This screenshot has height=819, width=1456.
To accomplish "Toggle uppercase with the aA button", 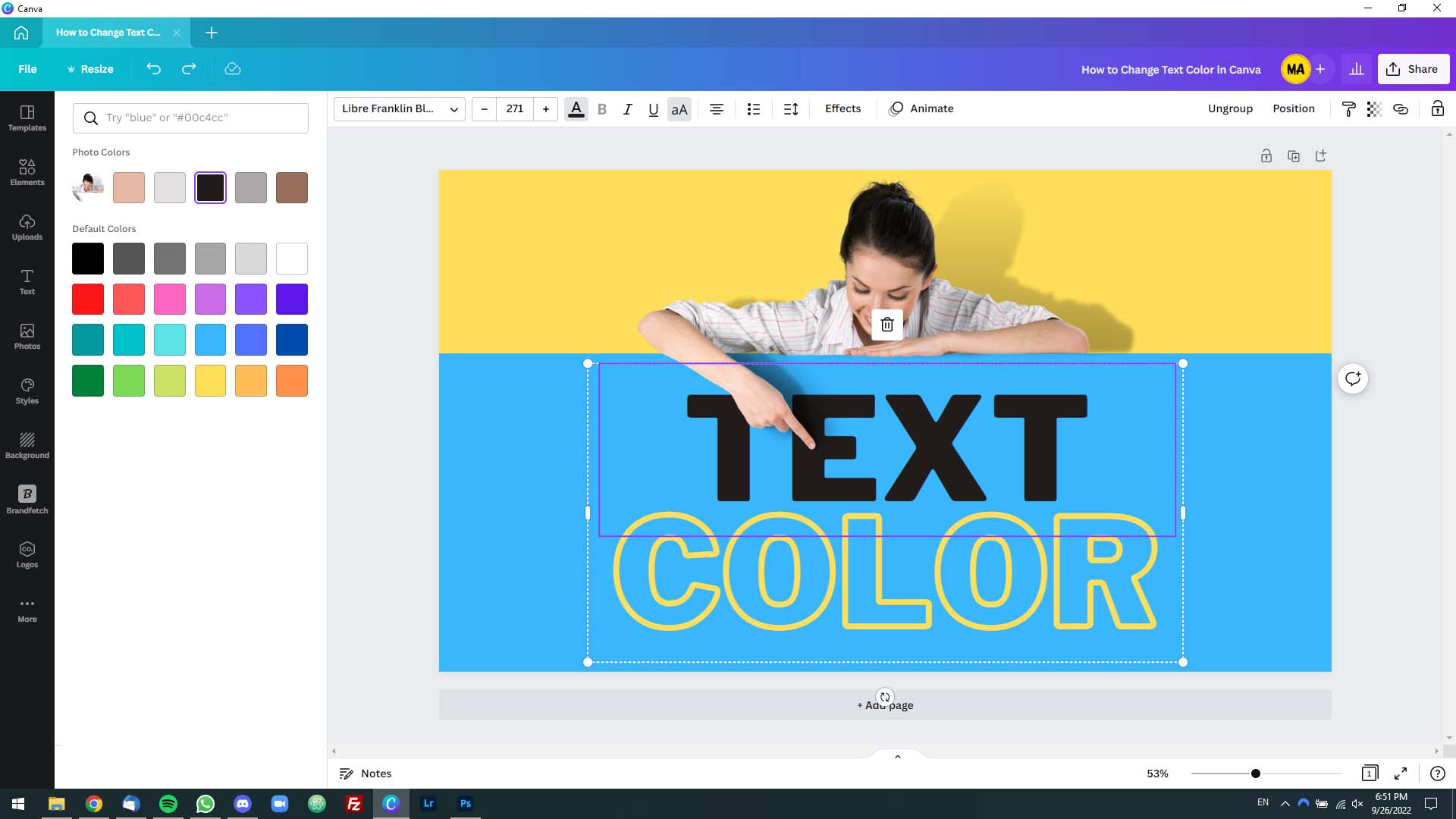I will coord(679,109).
